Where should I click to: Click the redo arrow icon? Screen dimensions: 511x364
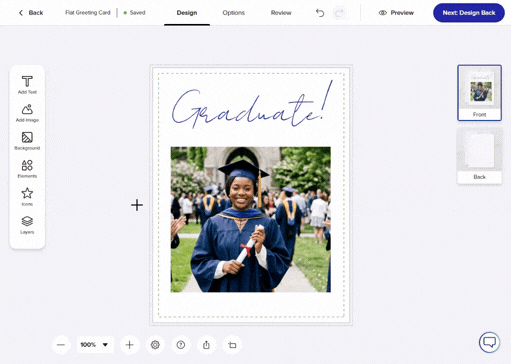(339, 13)
